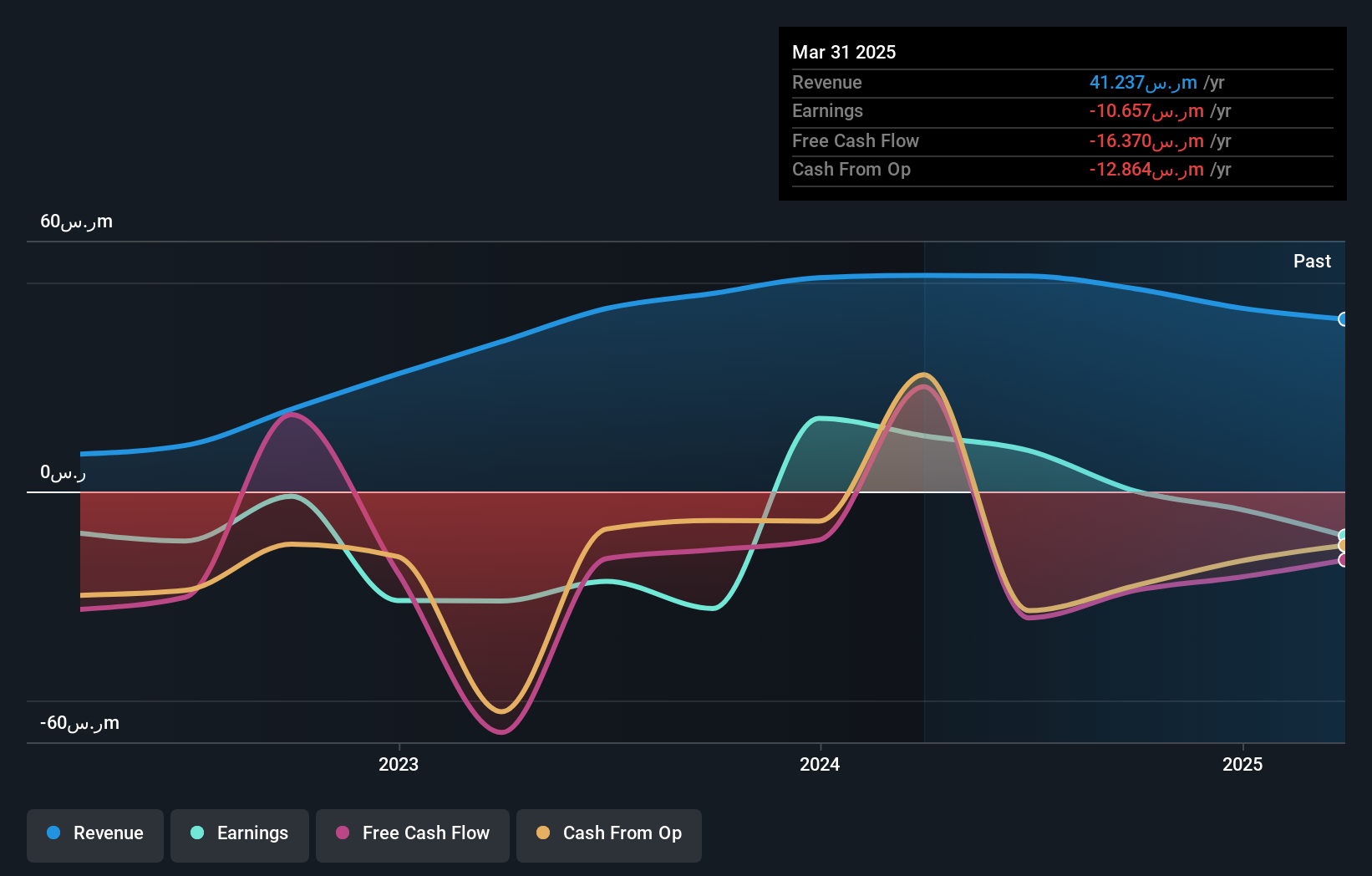Click the blue Revenue legend dot
This screenshot has height=876, width=1372.
[x=53, y=833]
